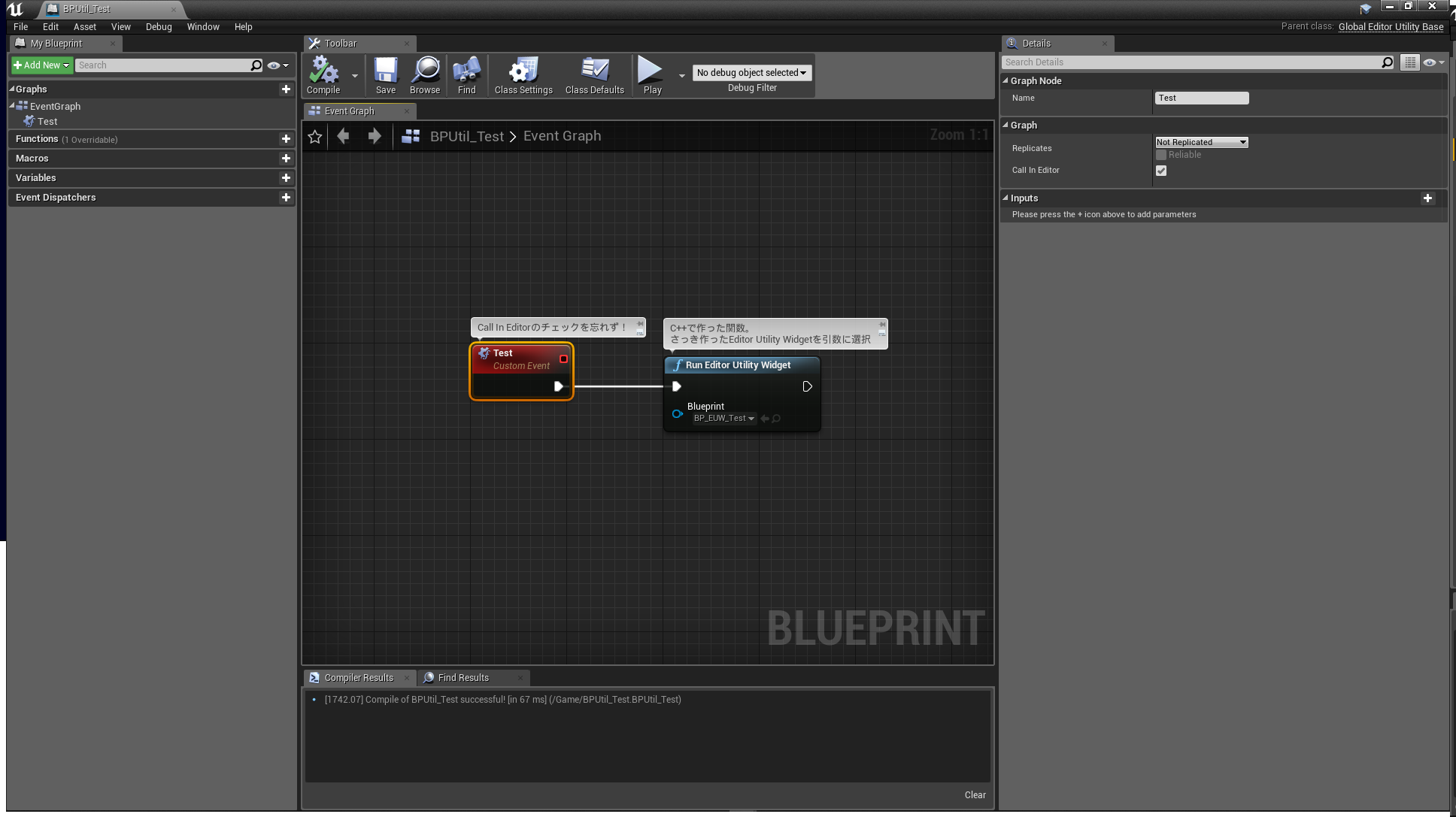Compile the blueprint with the Compile icon
Screen dimensions: 1456x817
tap(323, 74)
